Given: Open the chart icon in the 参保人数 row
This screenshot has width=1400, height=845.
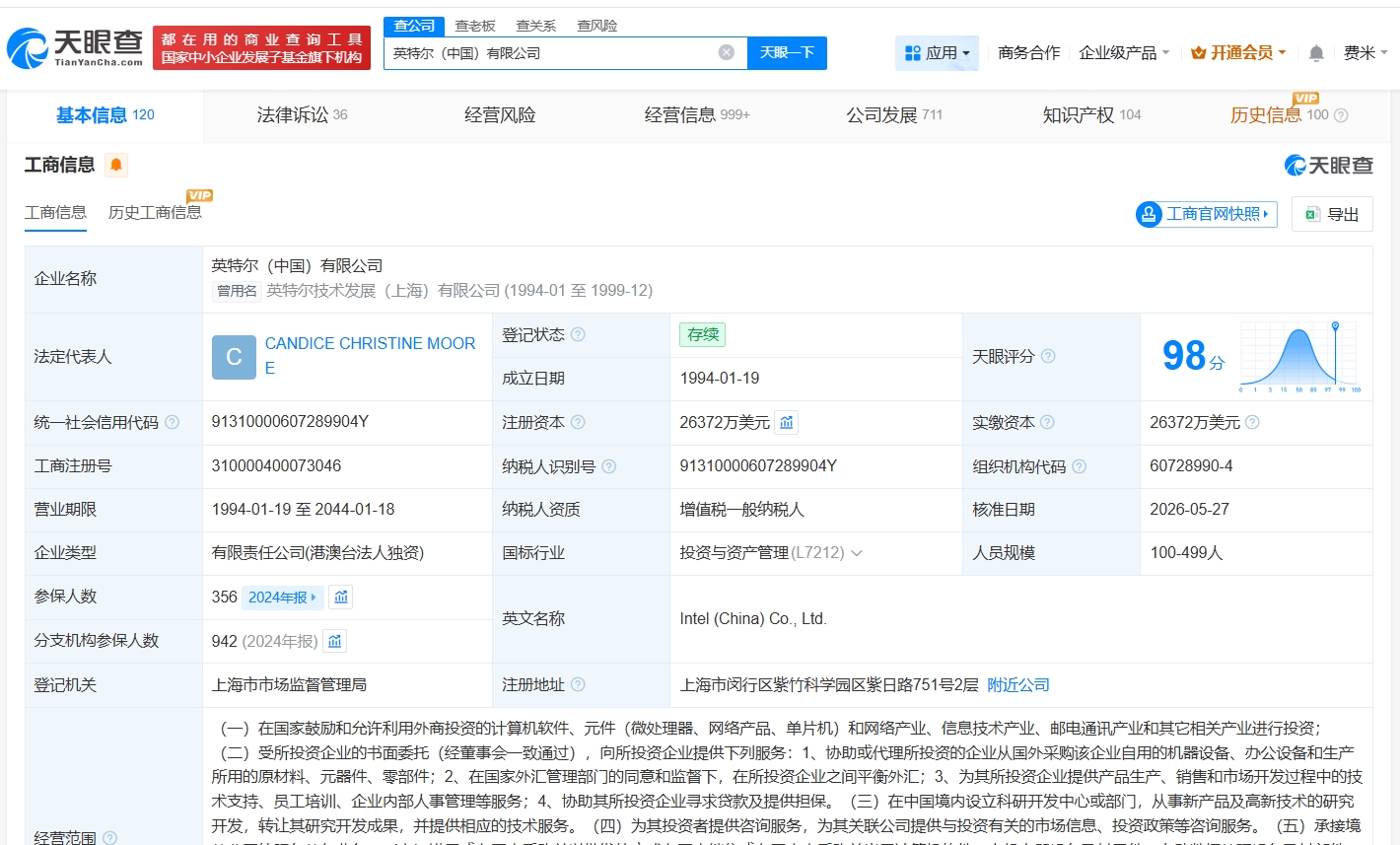Looking at the screenshot, I should [x=341, y=597].
